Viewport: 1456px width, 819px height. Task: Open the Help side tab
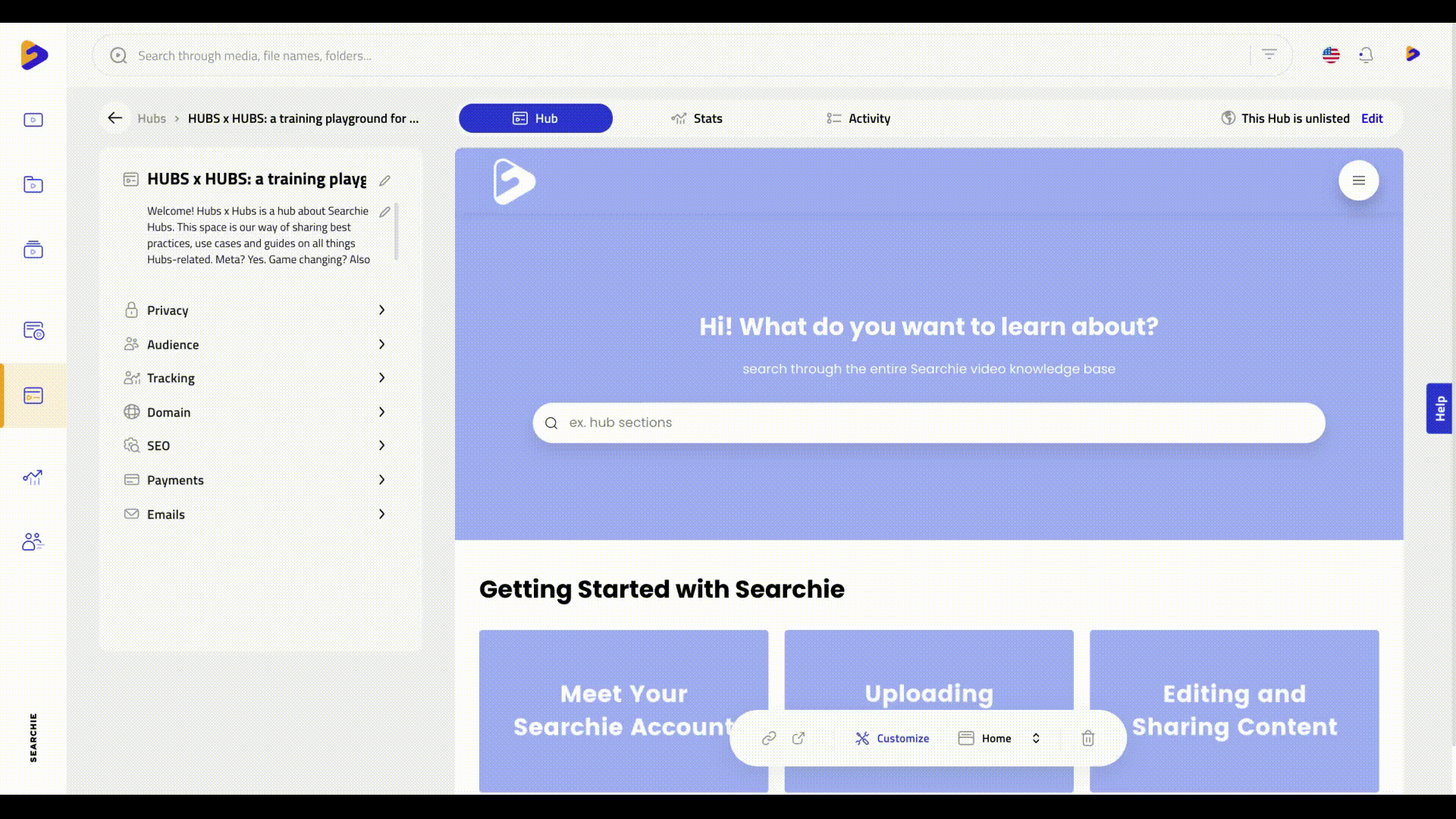(1439, 409)
